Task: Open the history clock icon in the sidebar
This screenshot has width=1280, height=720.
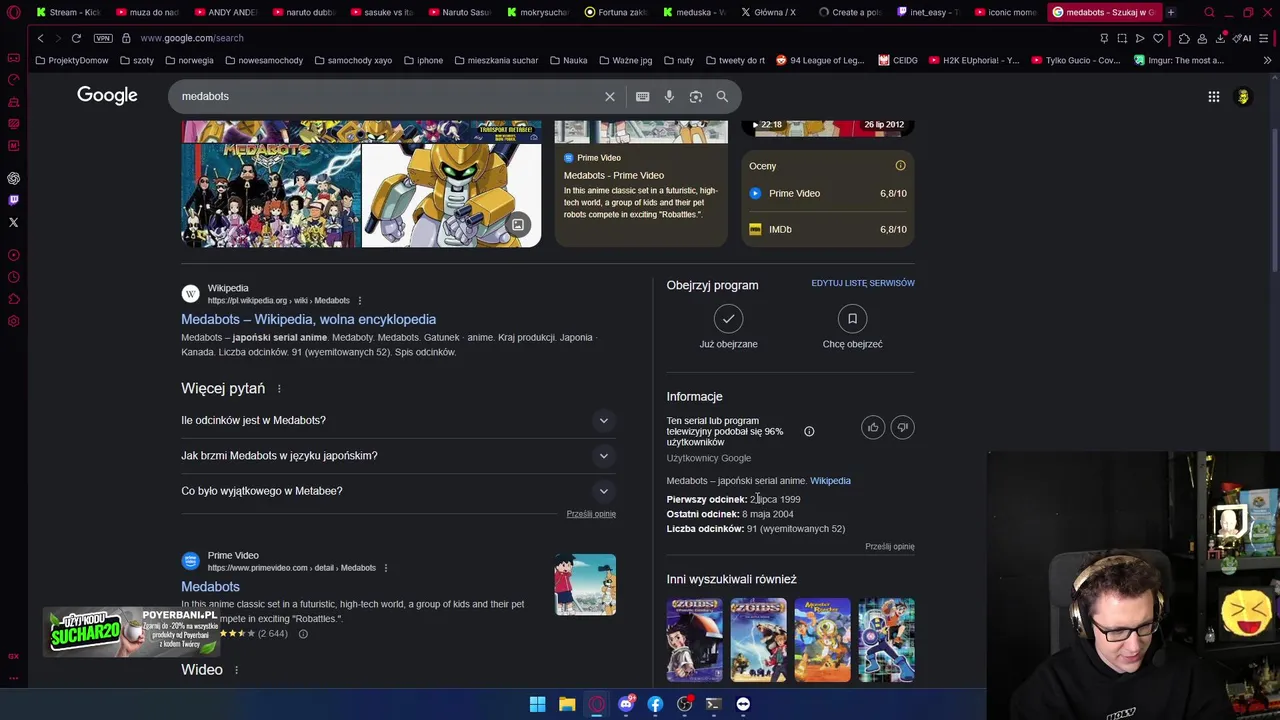Action: 13,277
